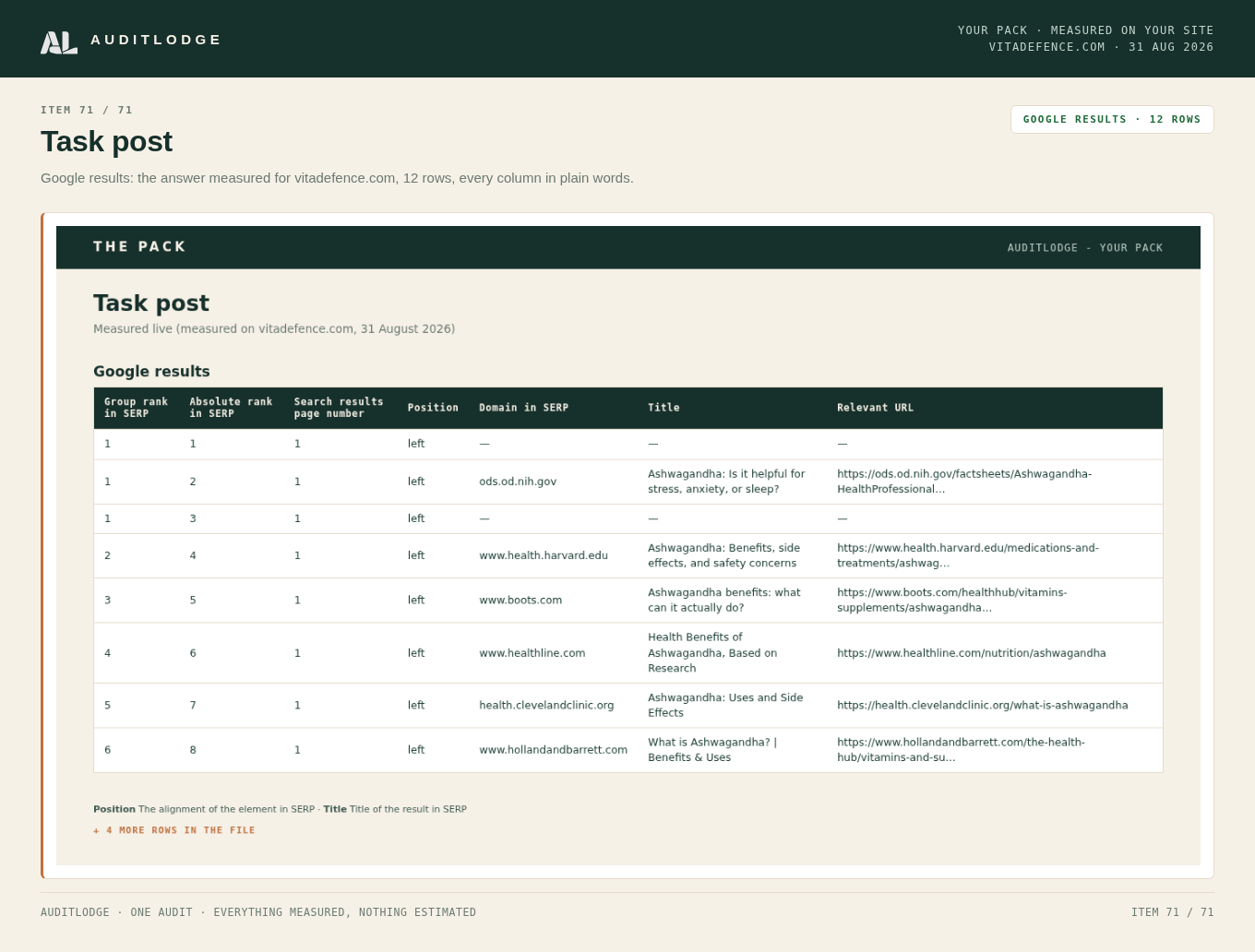Select the 'www.healthline.com' domain cell
The height and width of the screenshot is (952, 1255).
point(532,653)
